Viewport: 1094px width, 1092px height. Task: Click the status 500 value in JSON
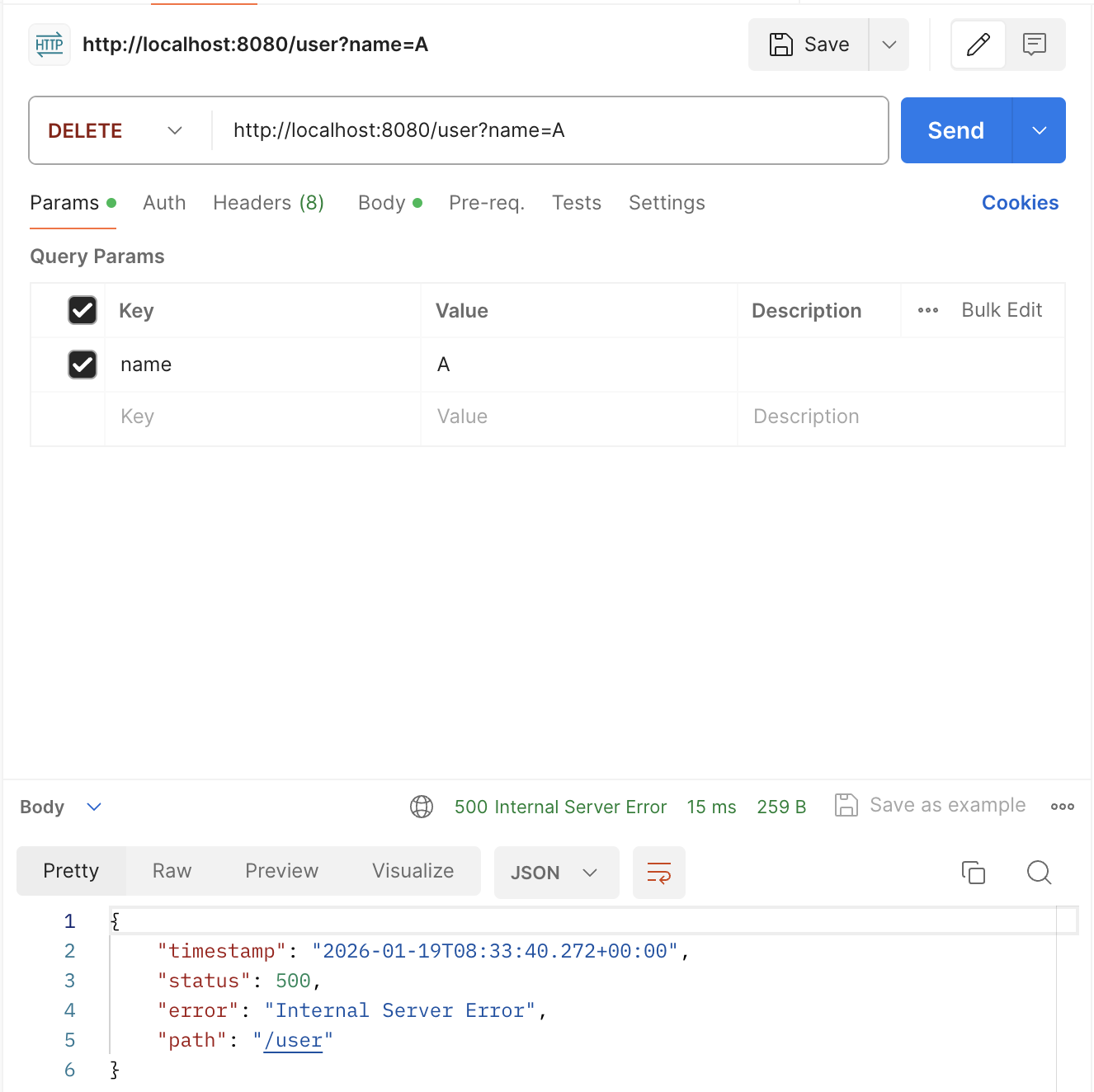(x=293, y=981)
